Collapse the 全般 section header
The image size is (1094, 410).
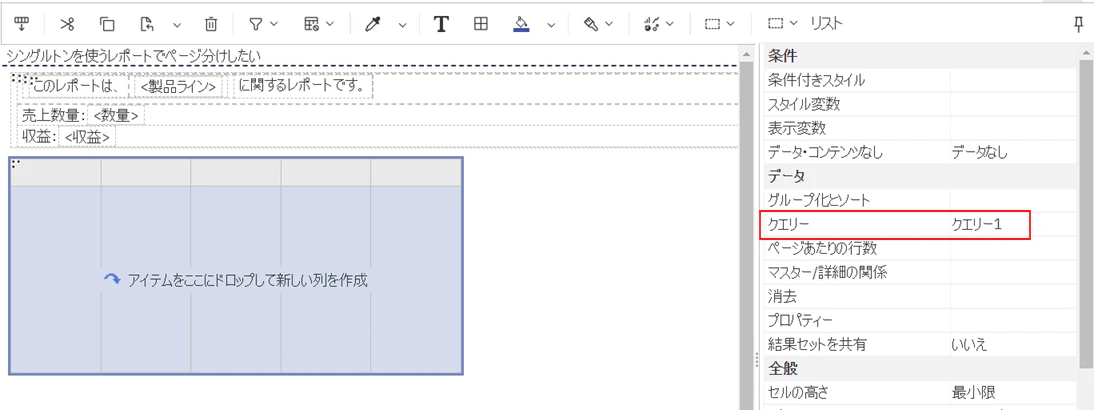[x=921, y=367]
